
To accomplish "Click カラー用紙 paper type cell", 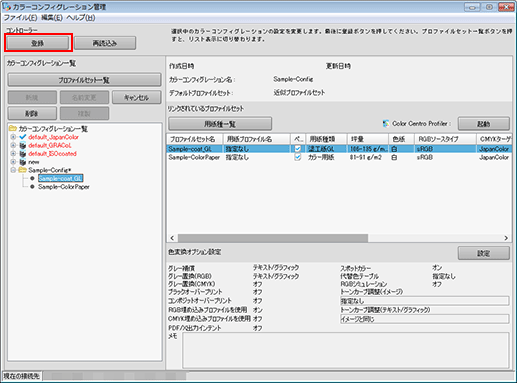I will click(x=321, y=157).
